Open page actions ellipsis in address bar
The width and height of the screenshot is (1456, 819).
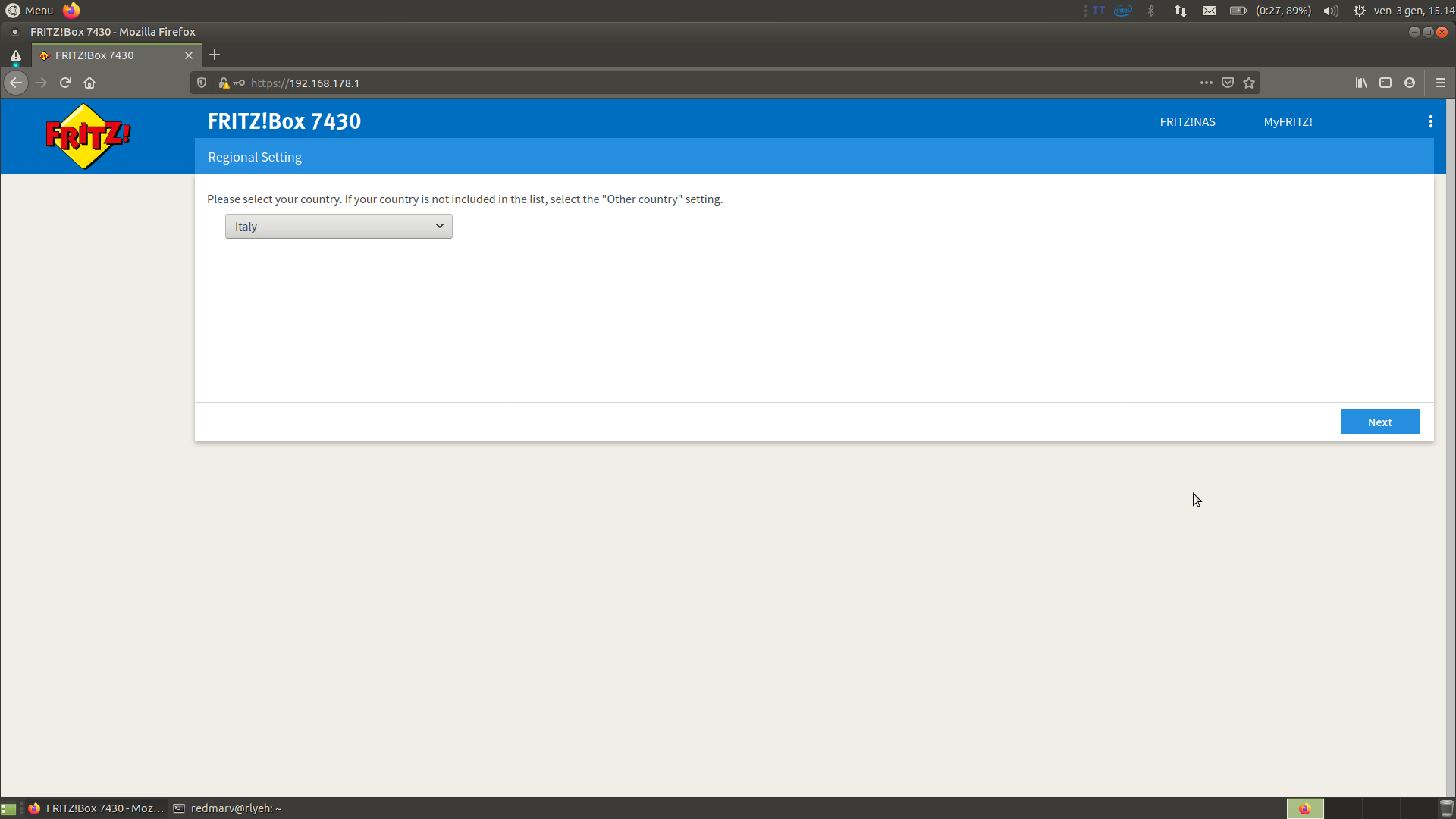[x=1206, y=83]
